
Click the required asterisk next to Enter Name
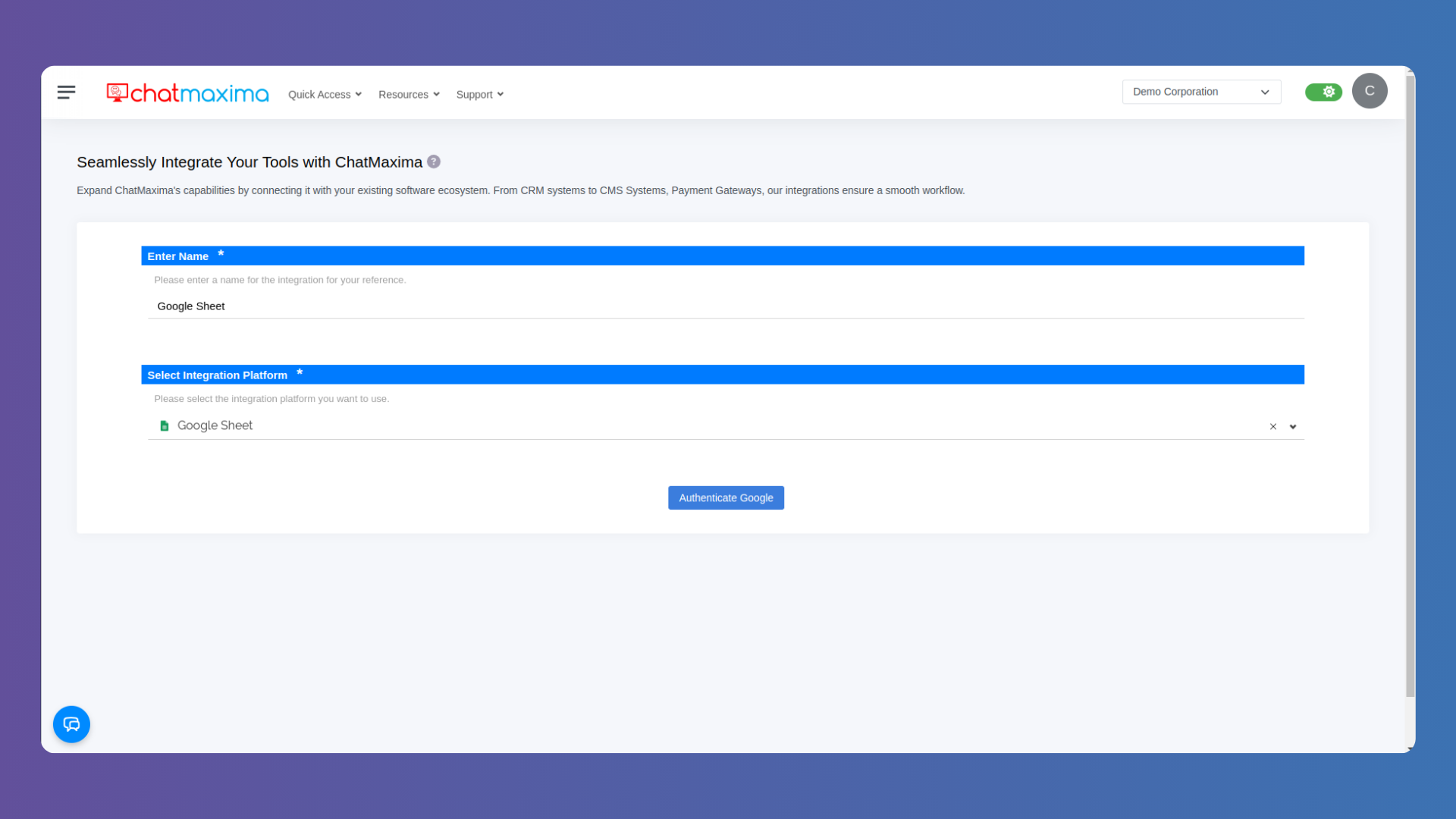221,253
